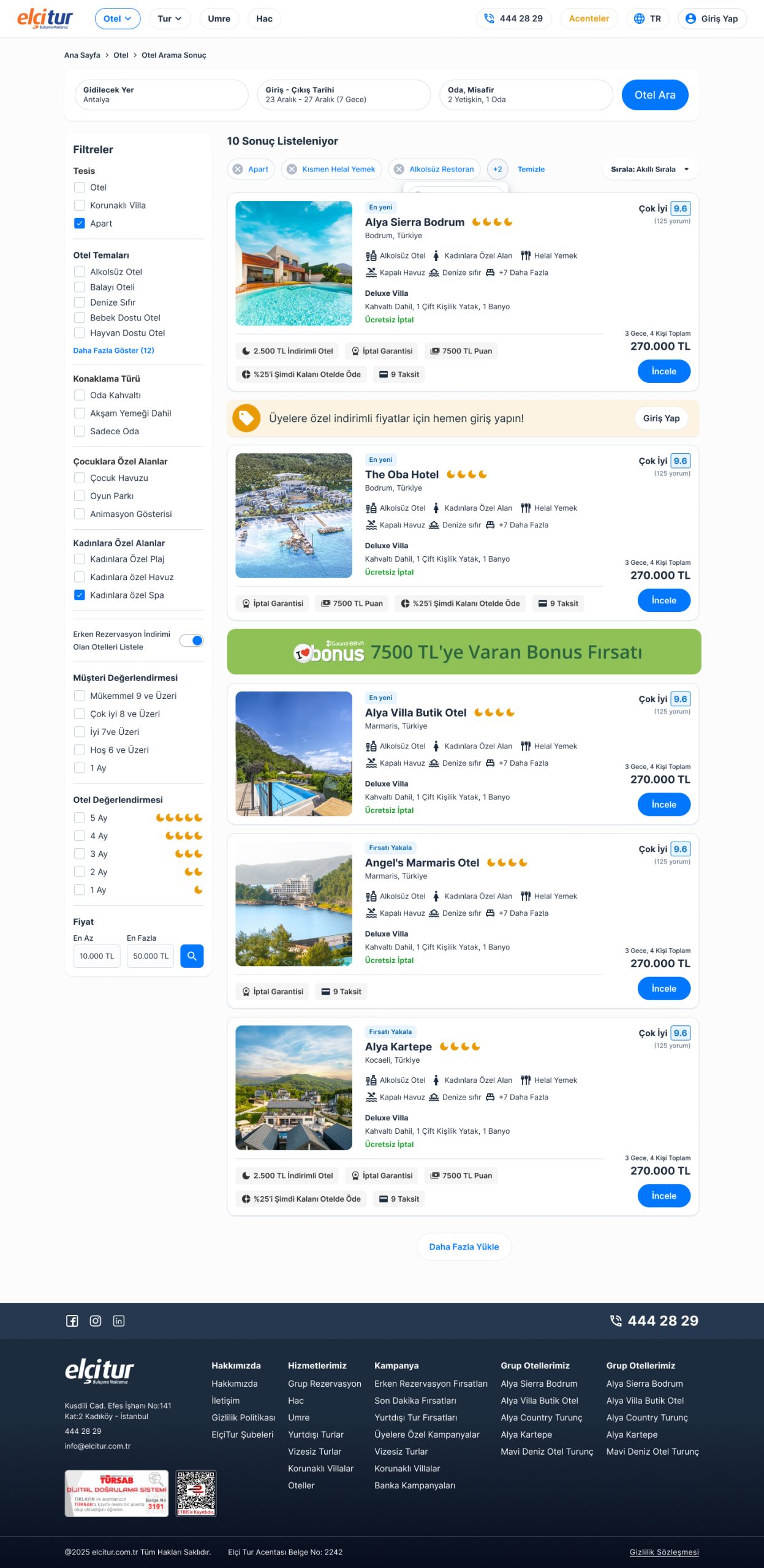Open the Instagram icon in footer
The width and height of the screenshot is (764, 1568).
point(96,1321)
